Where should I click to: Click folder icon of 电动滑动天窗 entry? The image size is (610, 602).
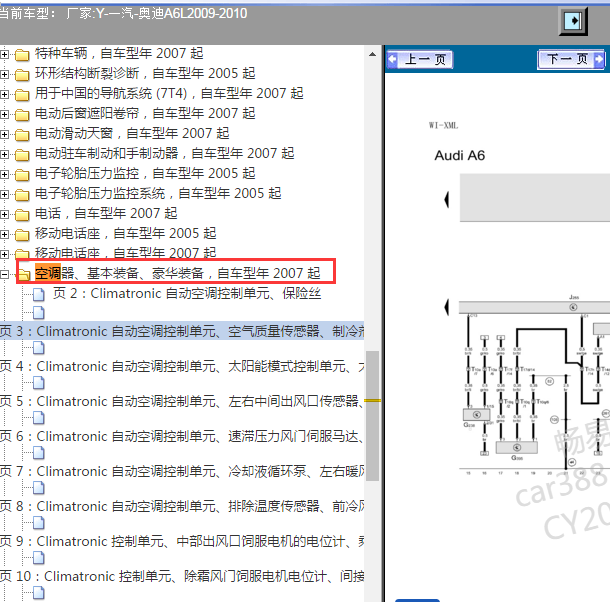pos(22,135)
